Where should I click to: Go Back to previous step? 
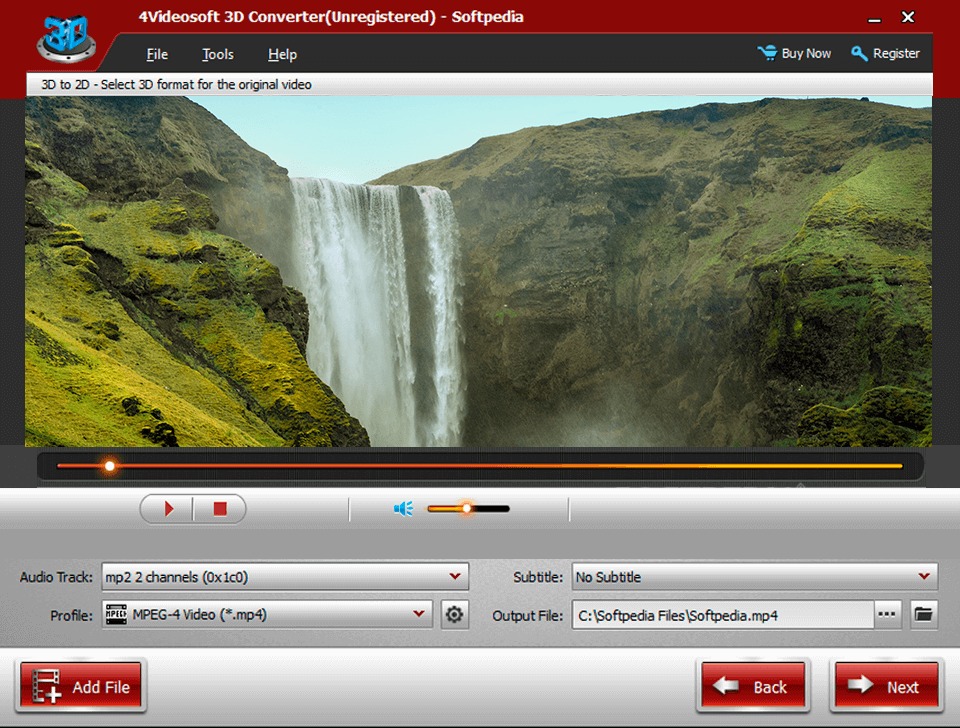[754, 686]
